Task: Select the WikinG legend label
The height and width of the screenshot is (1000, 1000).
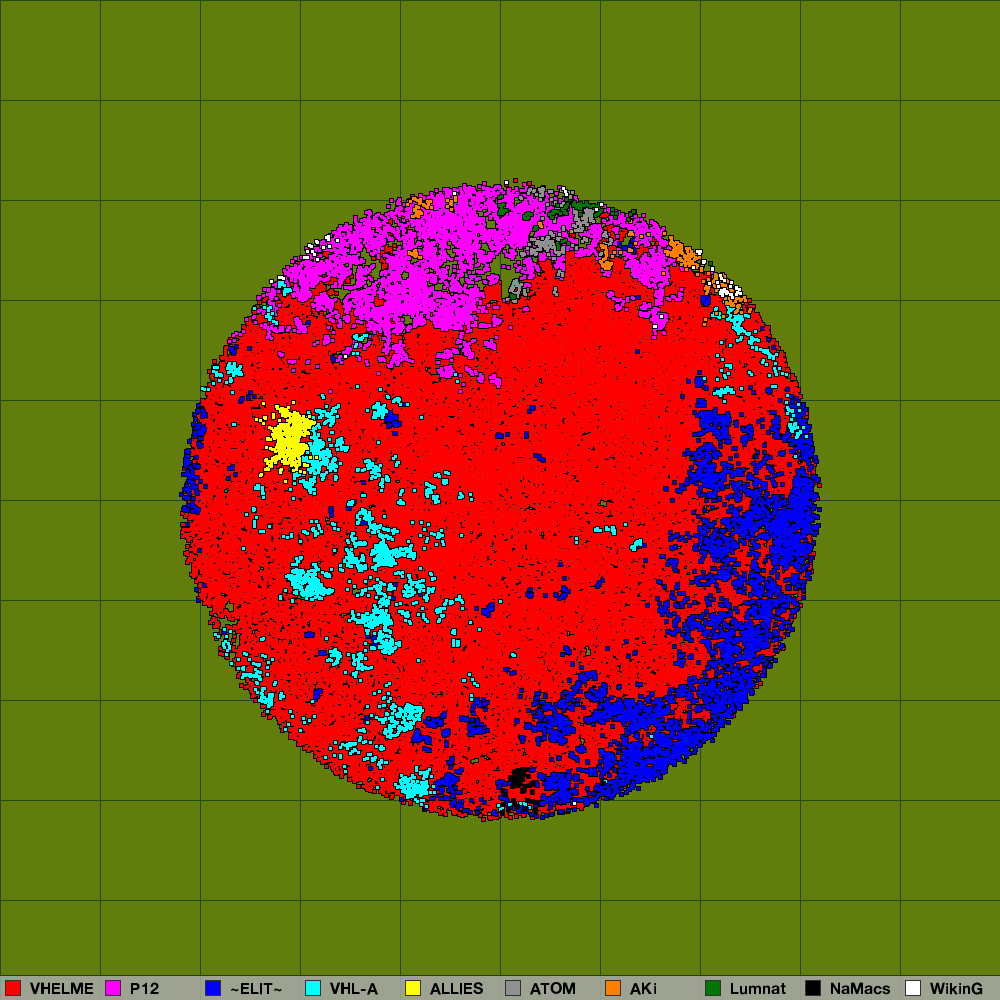Action: (x=956, y=989)
